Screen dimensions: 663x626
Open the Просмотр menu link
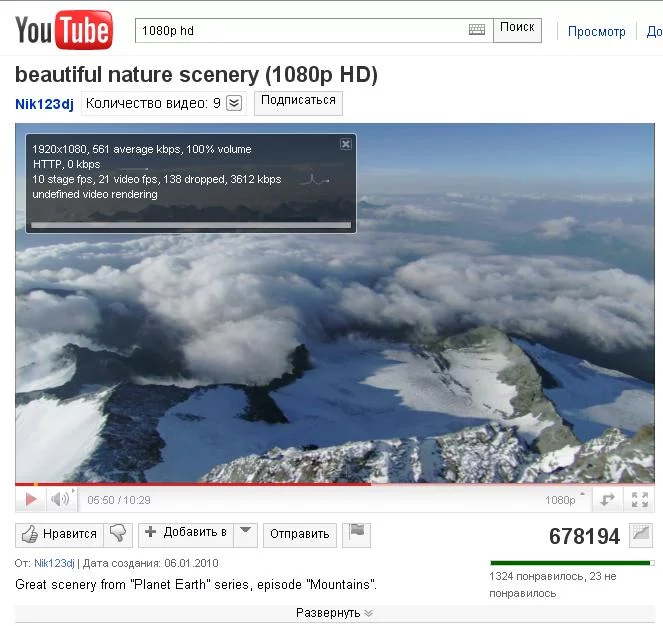coord(596,31)
